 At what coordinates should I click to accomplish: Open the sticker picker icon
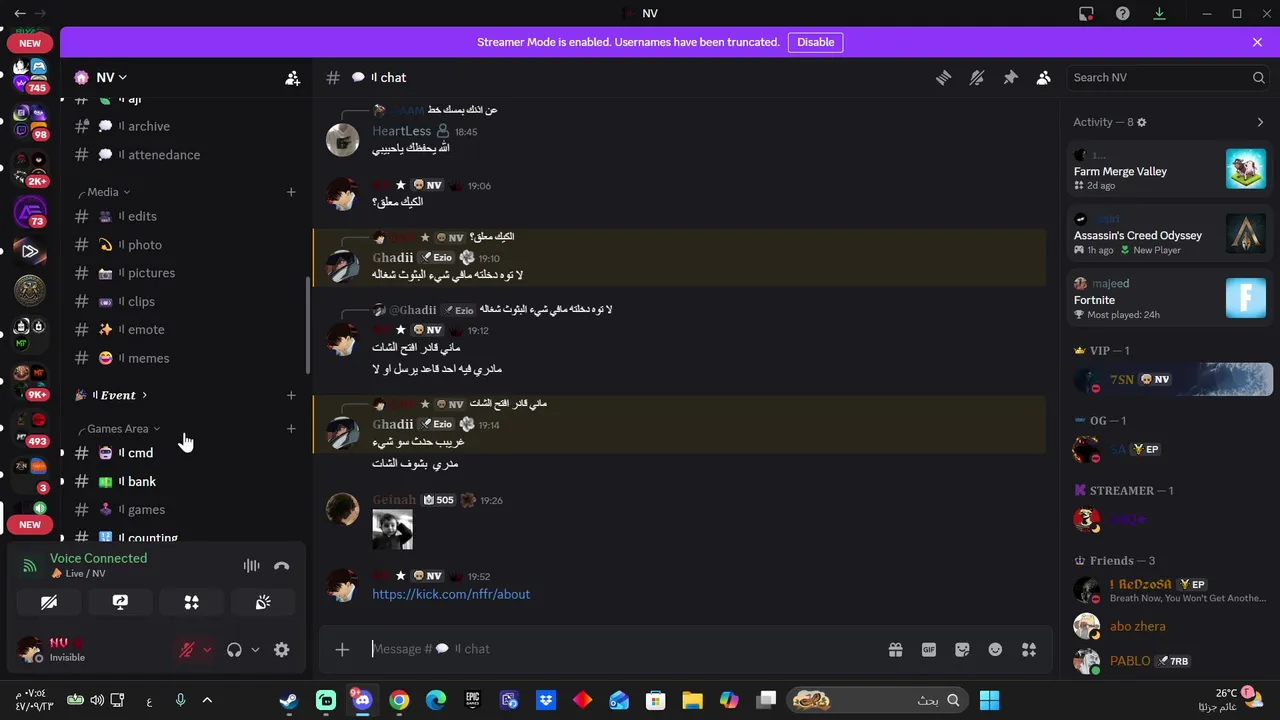pos(962,649)
